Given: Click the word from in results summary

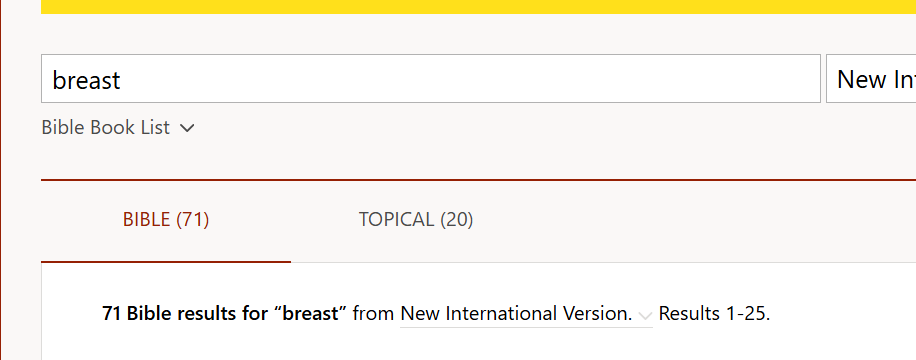Looking at the screenshot, I should tap(373, 314).
